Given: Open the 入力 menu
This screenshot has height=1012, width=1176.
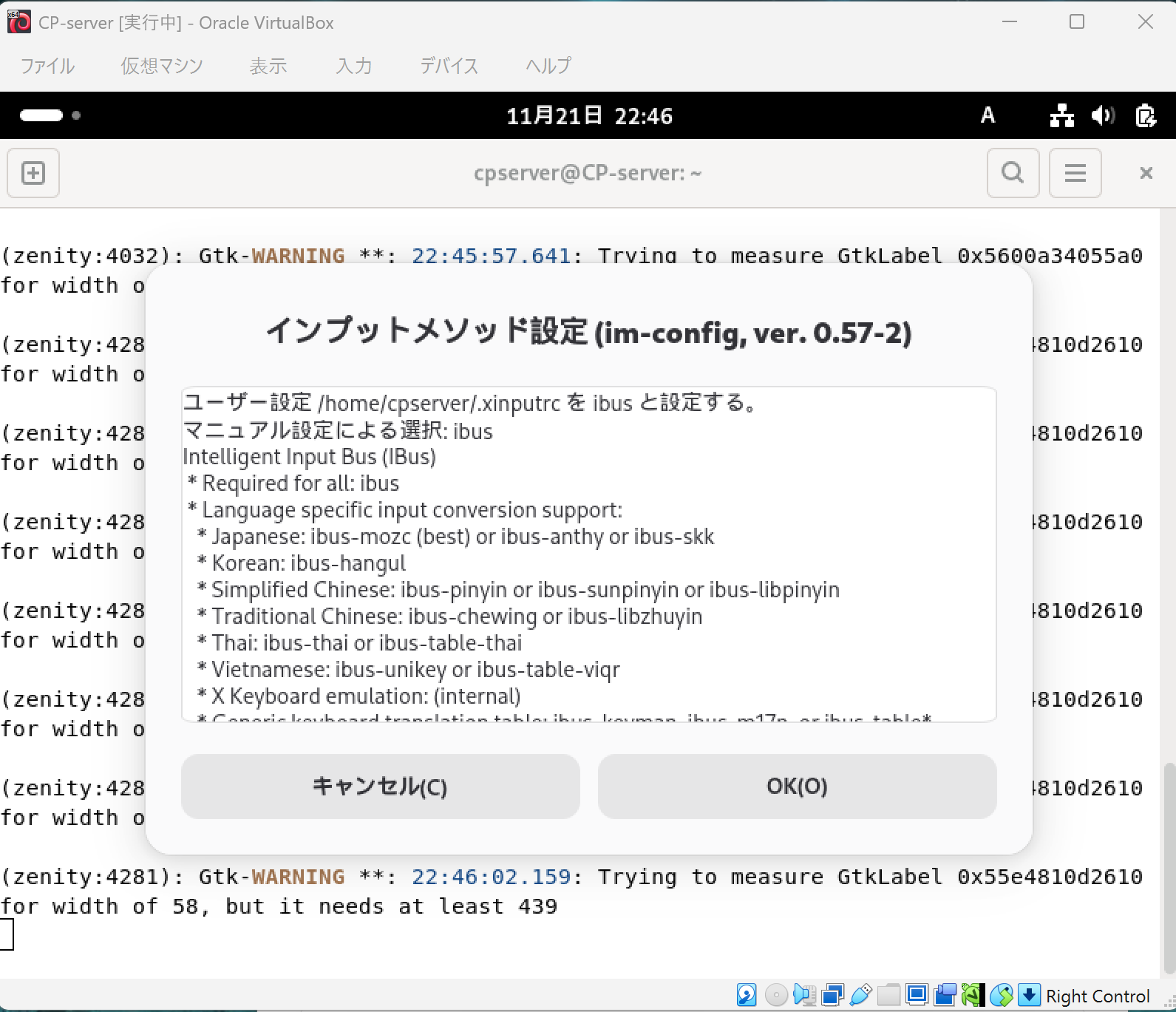Looking at the screenshot, I should tap(354, 66).
